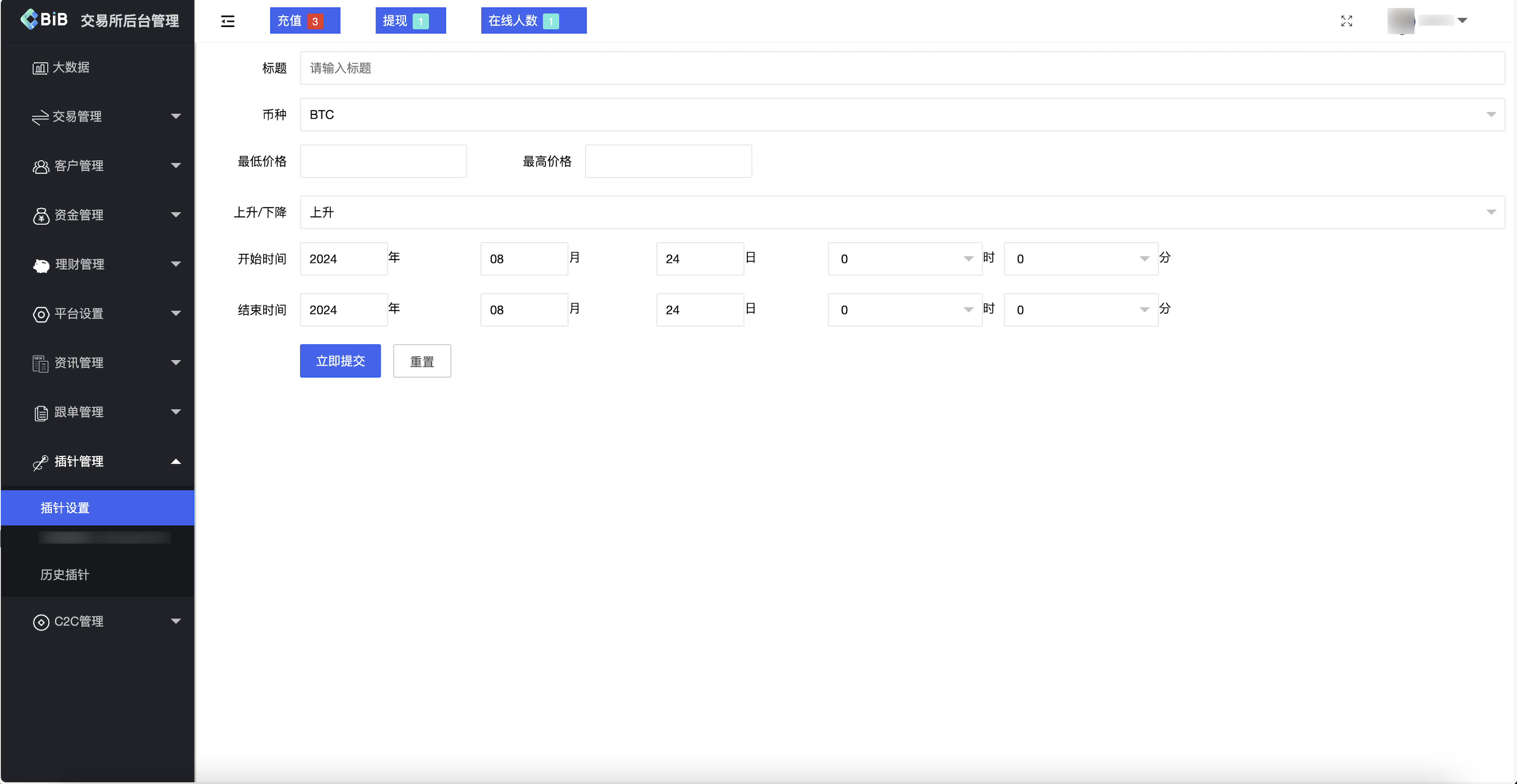
Task: Click the 立即提交 submit button
Action: click(x=340, y=360)
